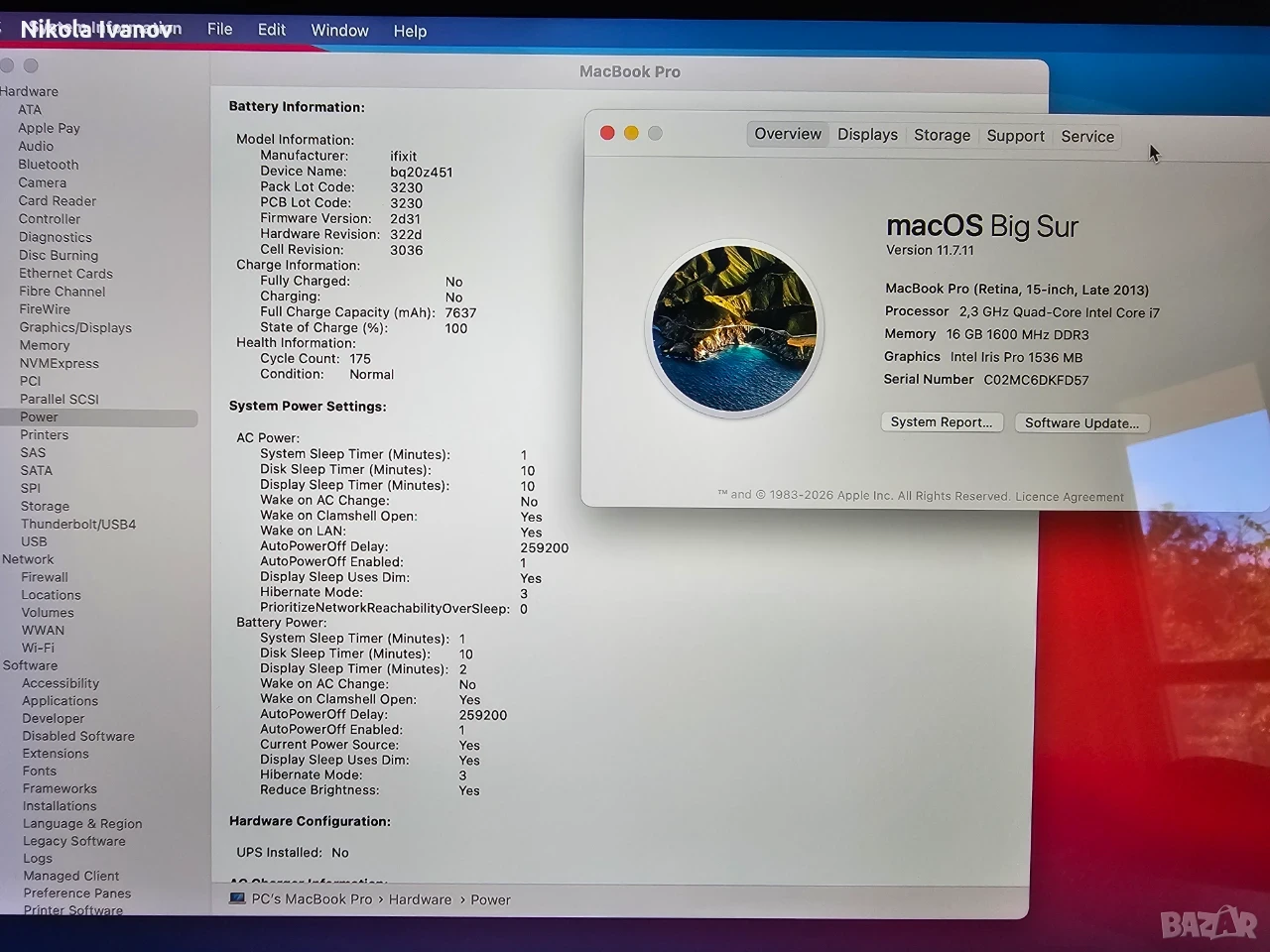The image size is (1270, 952).
Task: Select Locations in the sidebar
Action: coord(51,595)
